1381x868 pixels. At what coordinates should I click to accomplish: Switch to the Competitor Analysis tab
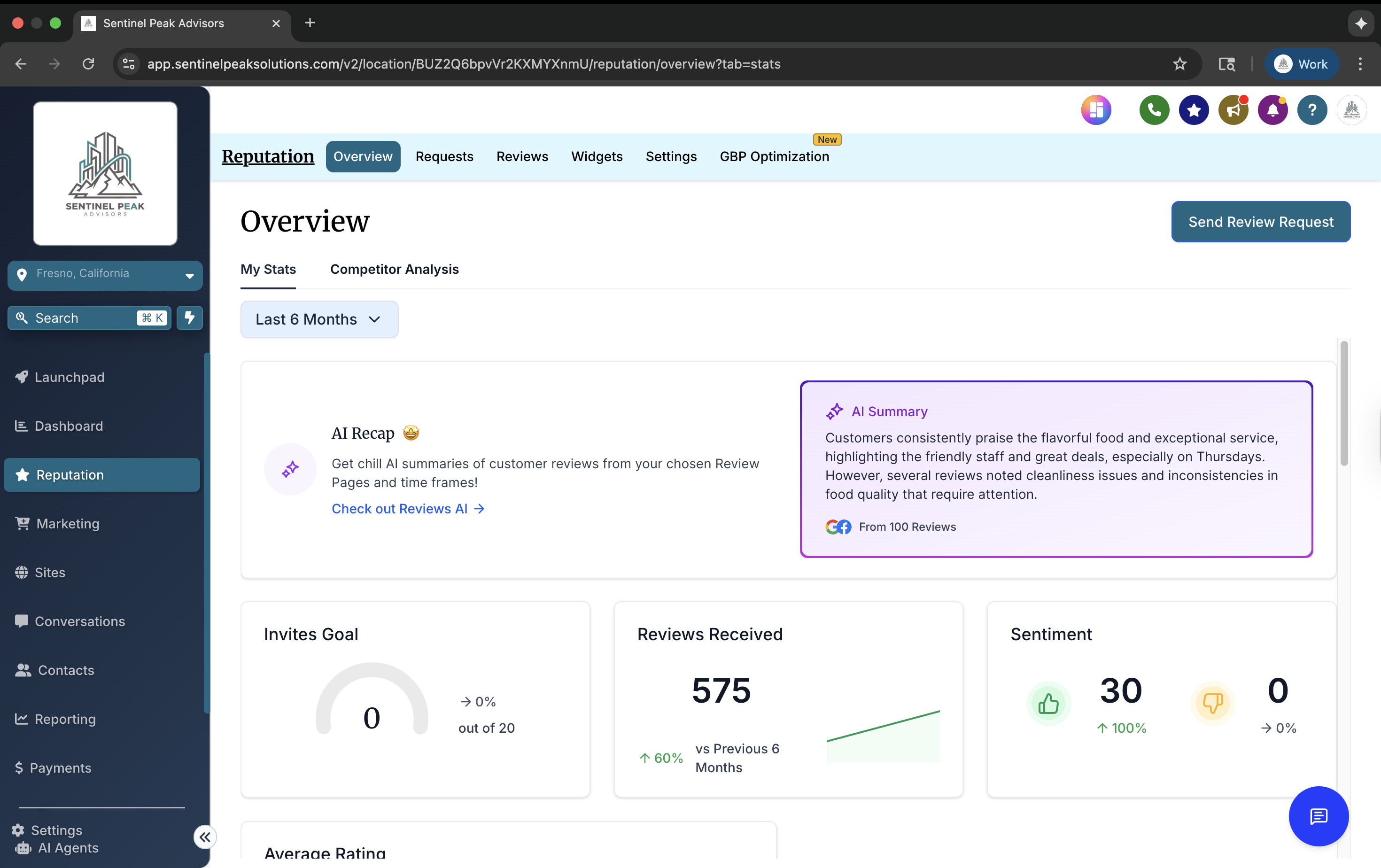[x=394, y=269]
